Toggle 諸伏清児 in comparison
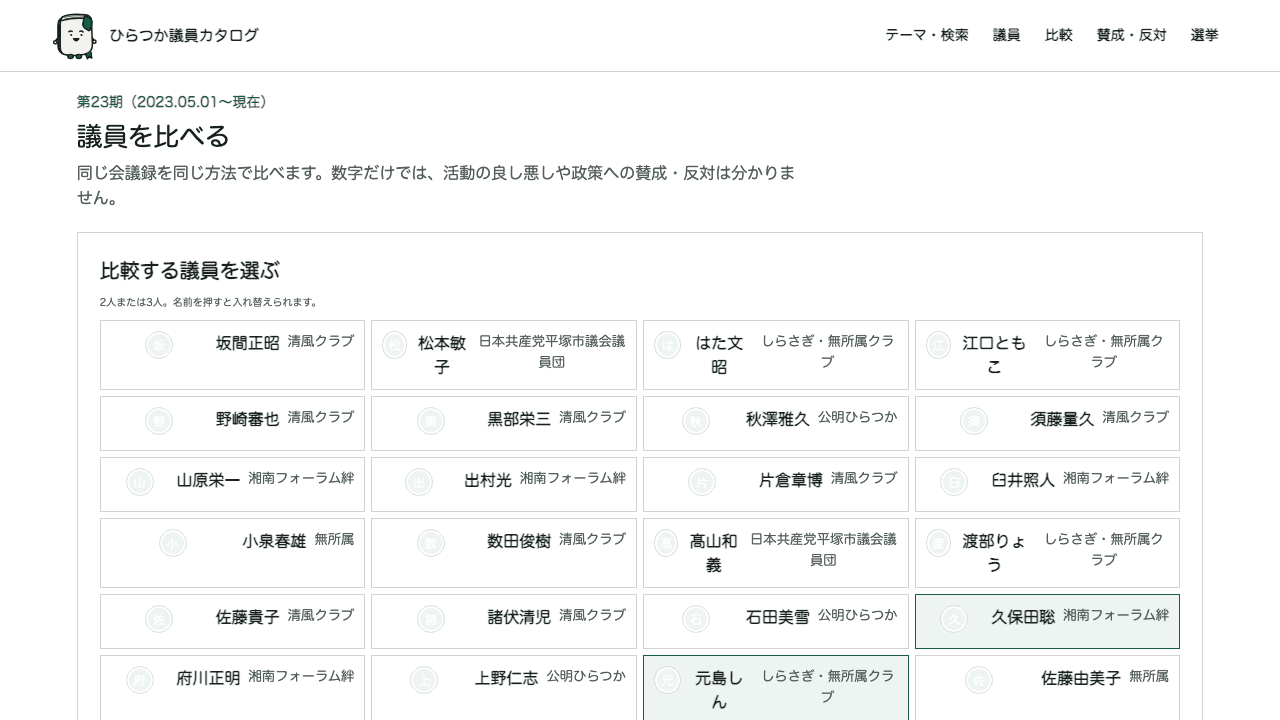This screenshot has height=720, width=1280. pyautogui.click(x=504, y=622)
